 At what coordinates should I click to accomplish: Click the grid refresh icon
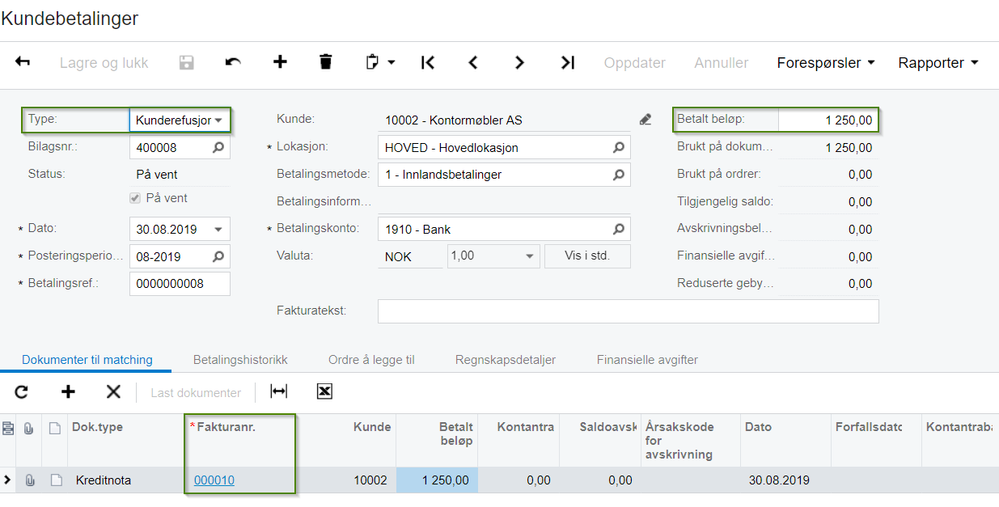click(x=22, y=392)
